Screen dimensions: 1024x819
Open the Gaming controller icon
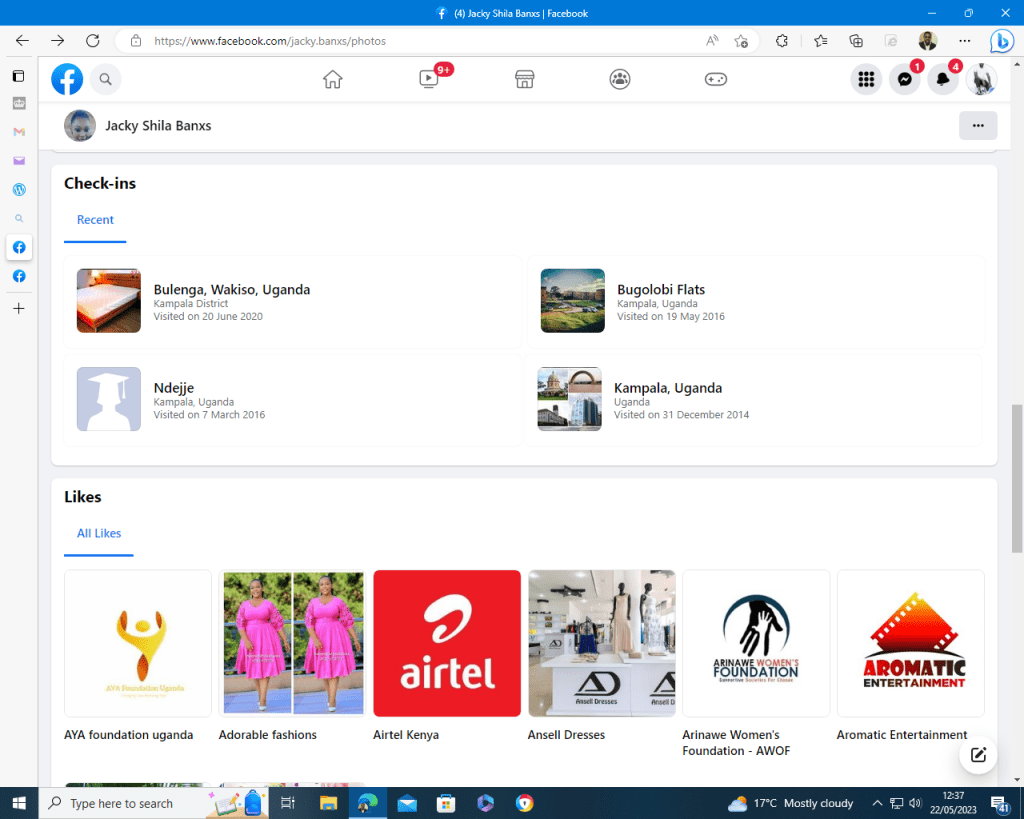[x=716, y=79]
